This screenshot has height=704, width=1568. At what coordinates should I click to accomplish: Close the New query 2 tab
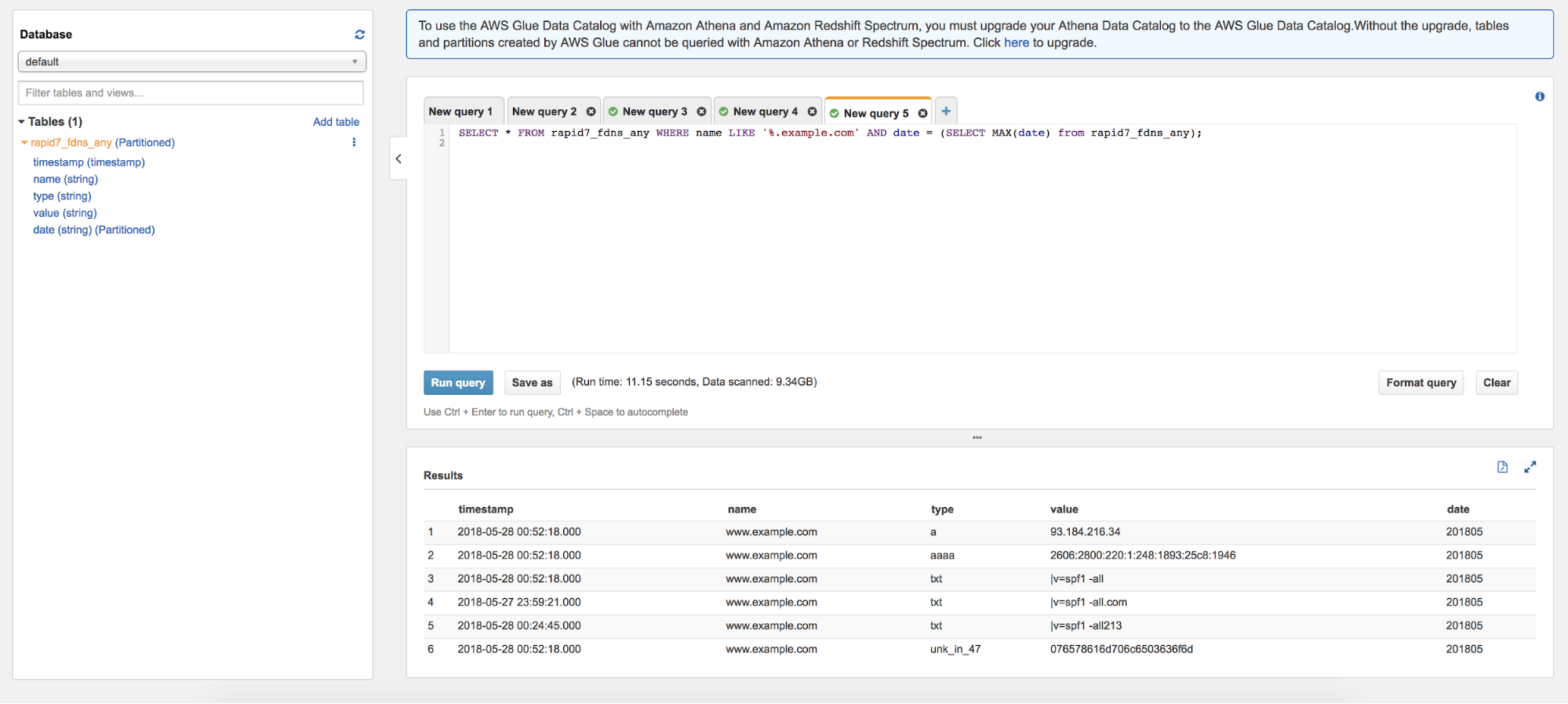tap(591, 111)
